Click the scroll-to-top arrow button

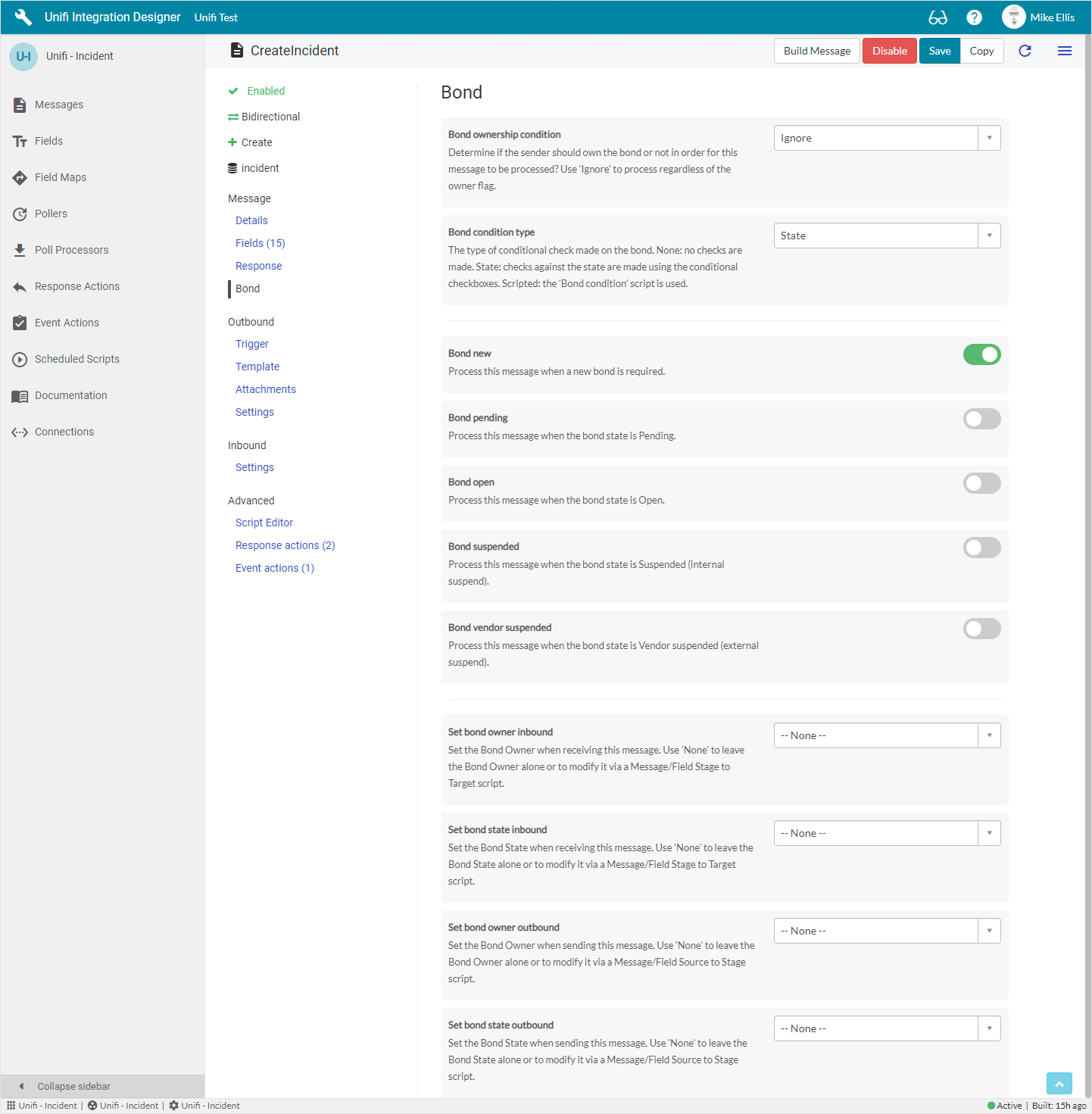pos(1059,1084)
